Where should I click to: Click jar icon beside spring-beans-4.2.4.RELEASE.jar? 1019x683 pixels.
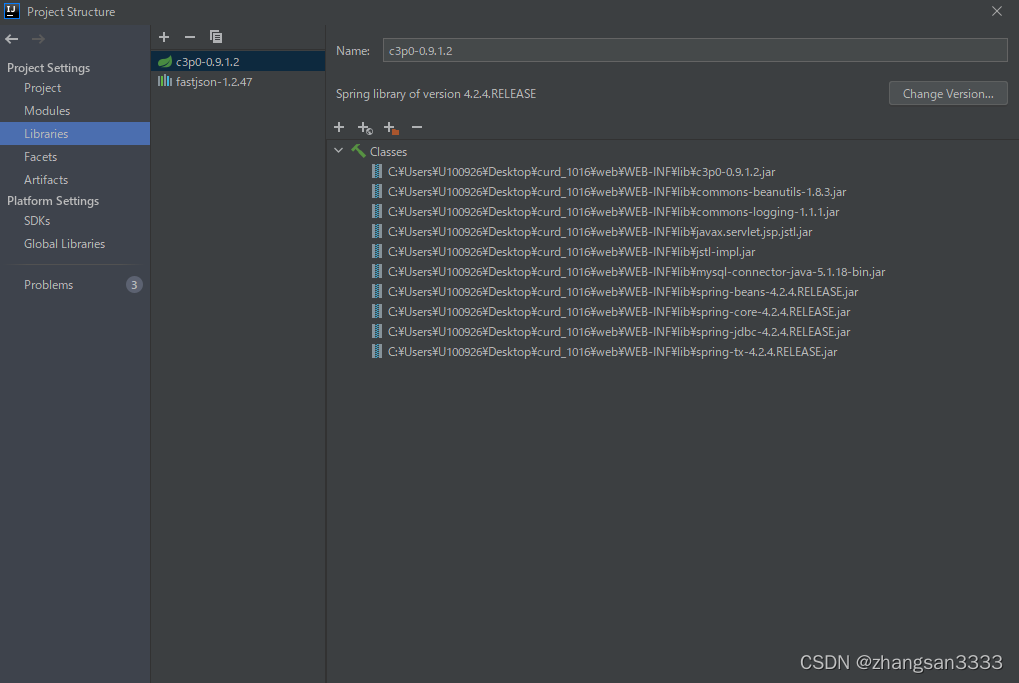point(376,291)
